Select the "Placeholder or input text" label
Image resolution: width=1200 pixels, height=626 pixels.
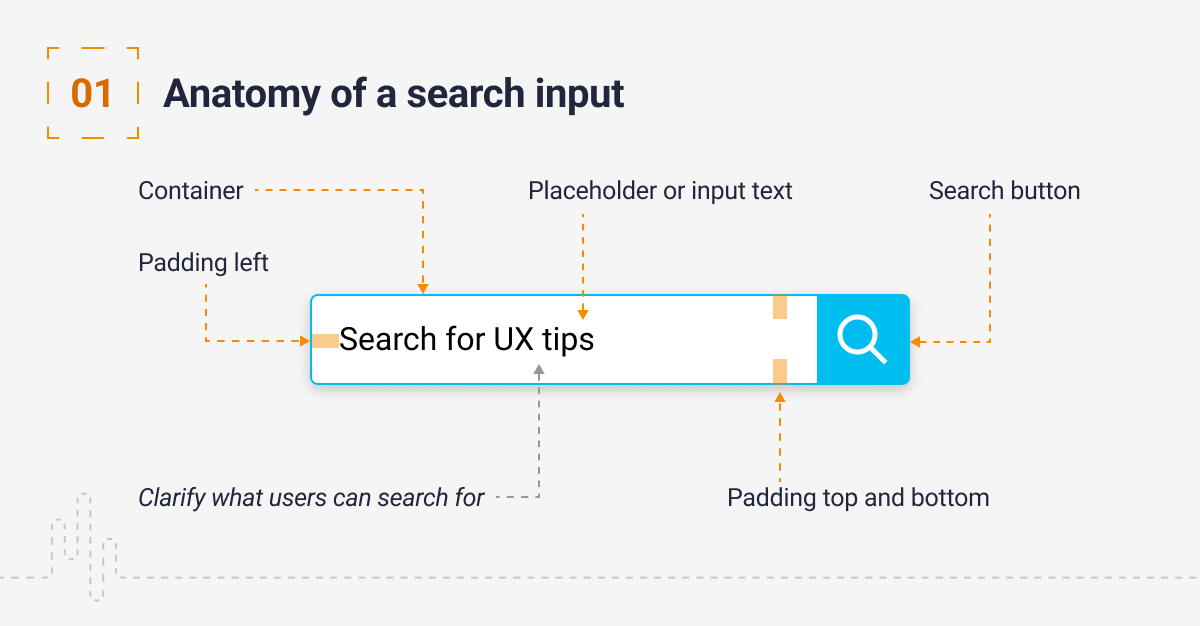pos(660,190)
